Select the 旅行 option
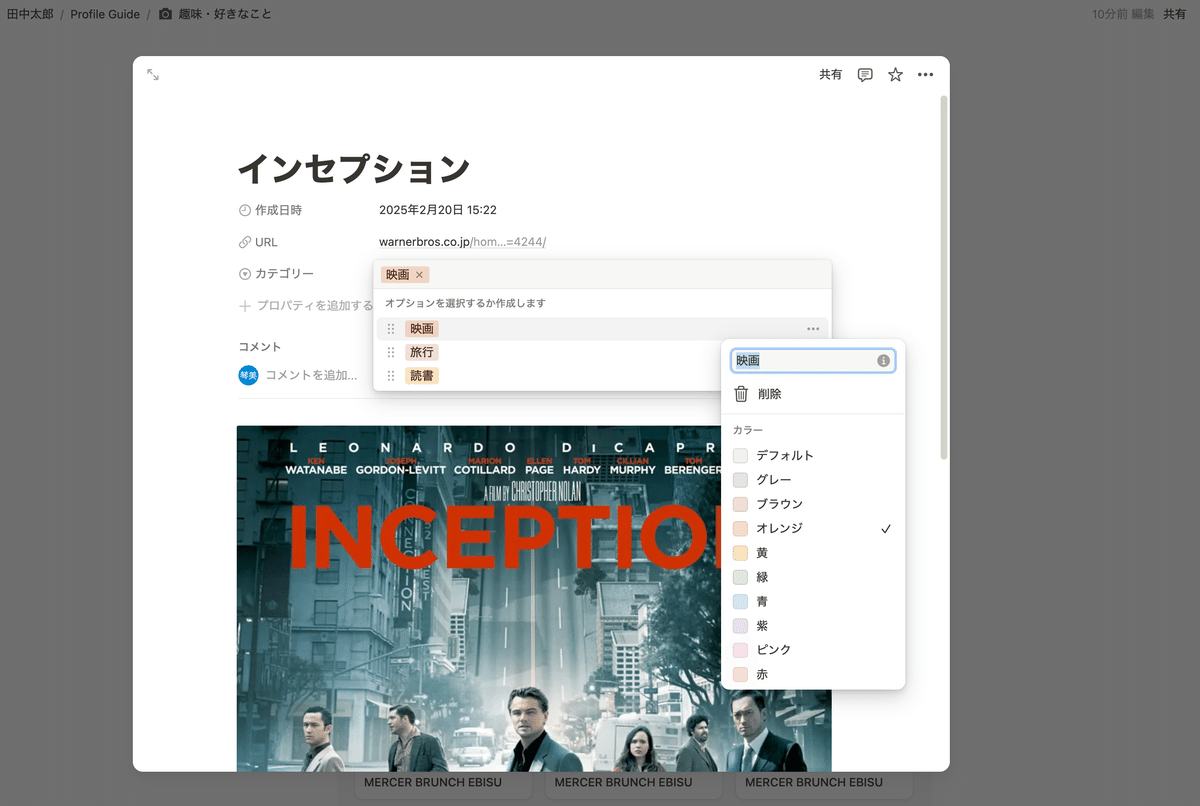This screenshot has width=1200, height=806. (x=422, y=352)
